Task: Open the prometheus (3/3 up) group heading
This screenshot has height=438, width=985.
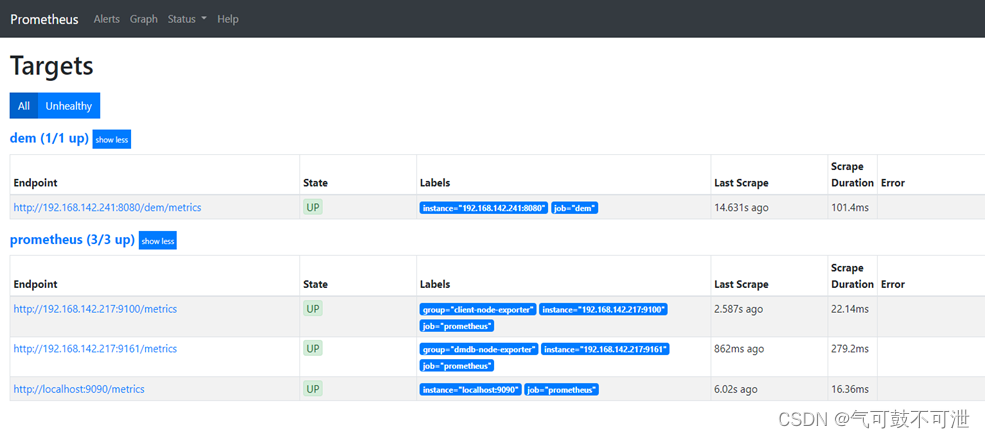Action: click(72, 240)
